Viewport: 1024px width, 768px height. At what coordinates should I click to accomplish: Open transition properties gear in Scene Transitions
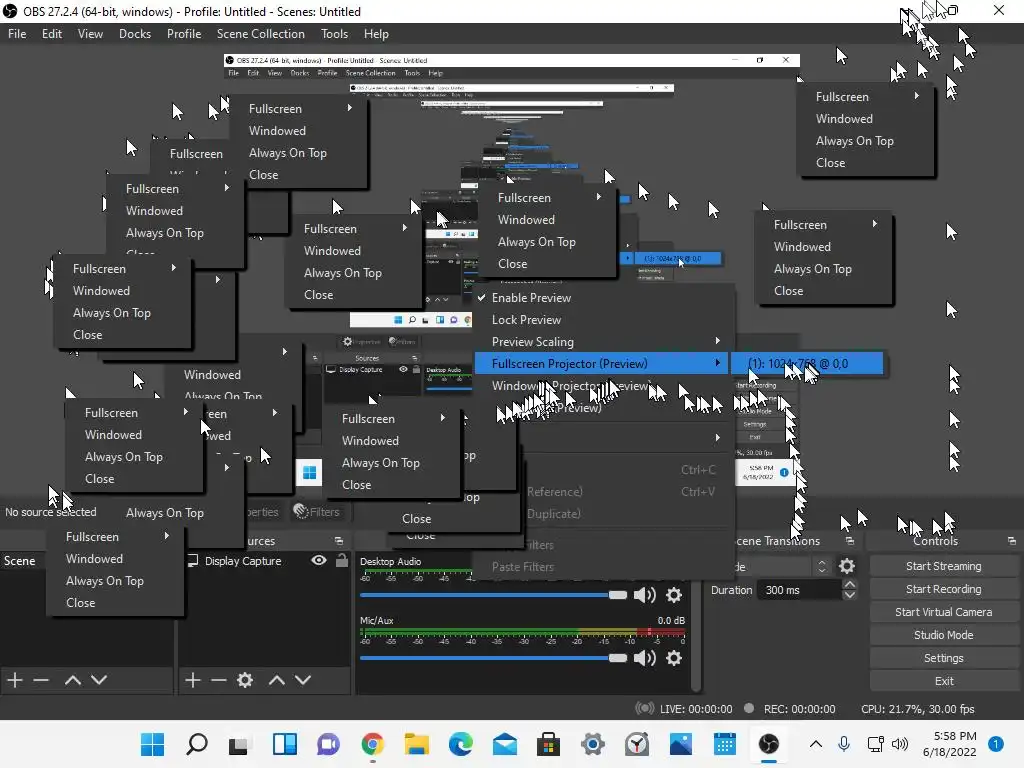(x=846, y=566)
